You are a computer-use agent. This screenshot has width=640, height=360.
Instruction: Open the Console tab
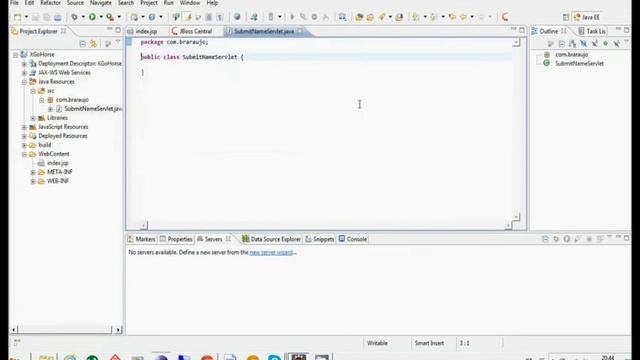(x=353, y=239)
